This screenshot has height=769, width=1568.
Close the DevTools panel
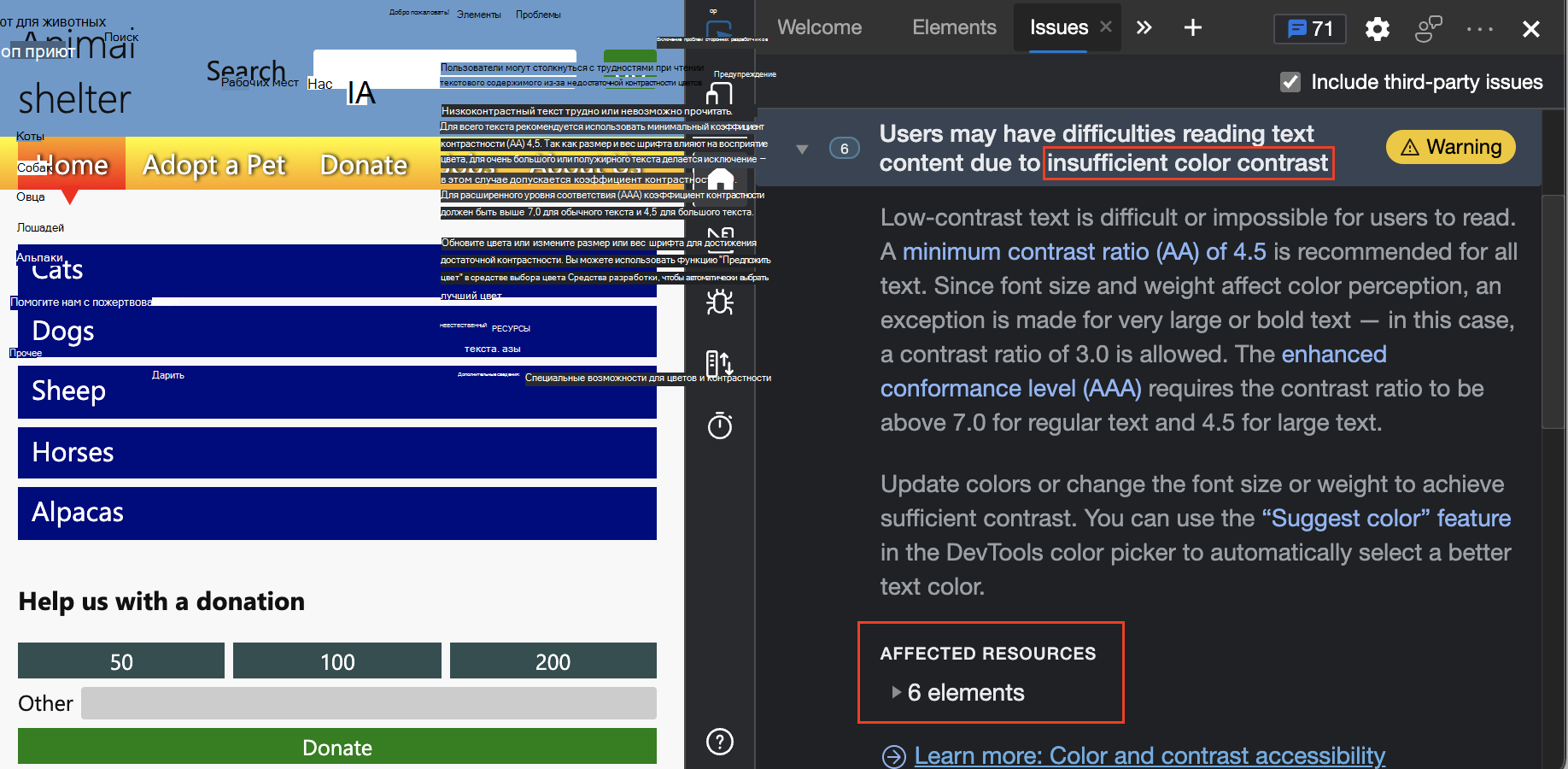click(1531, 29)
